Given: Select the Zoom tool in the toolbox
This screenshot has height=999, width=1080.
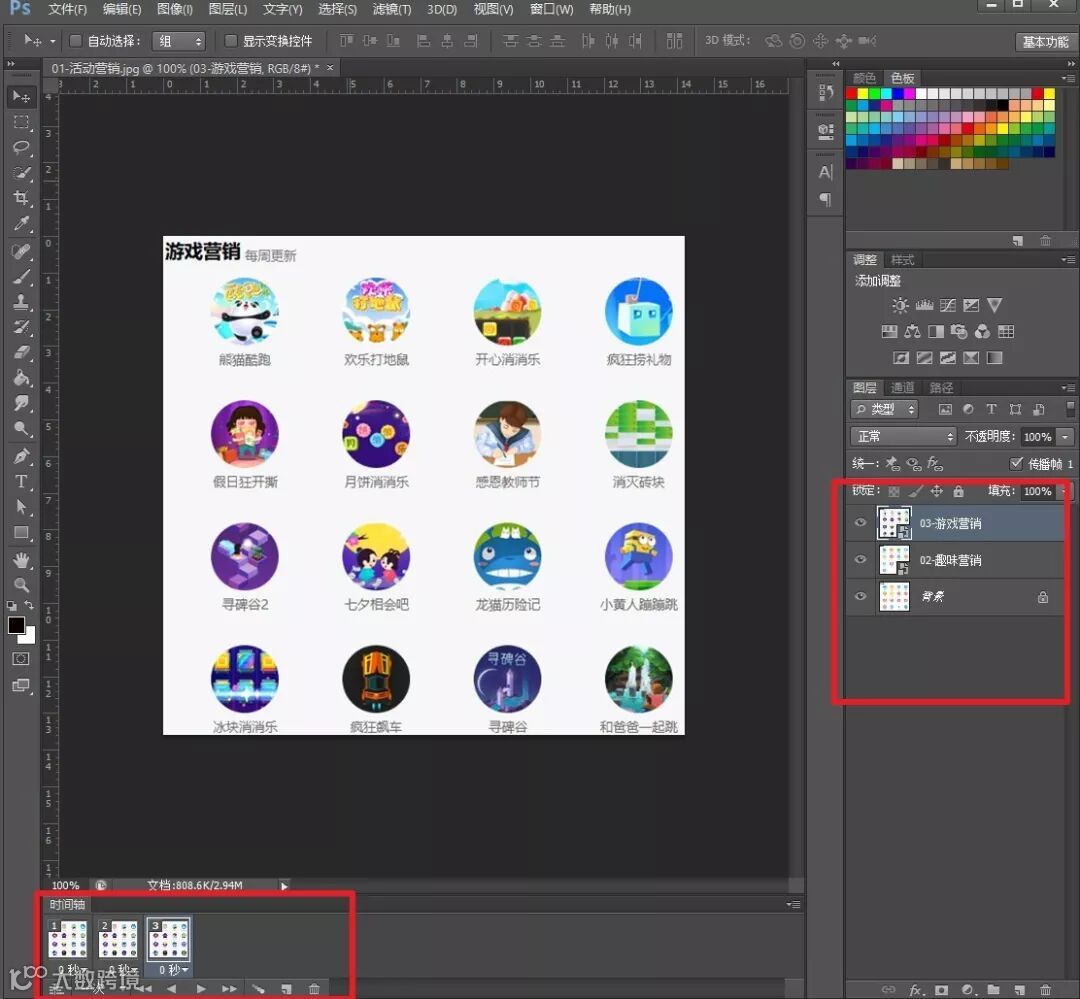Looking at the screenshot, I should pos(21,586).
